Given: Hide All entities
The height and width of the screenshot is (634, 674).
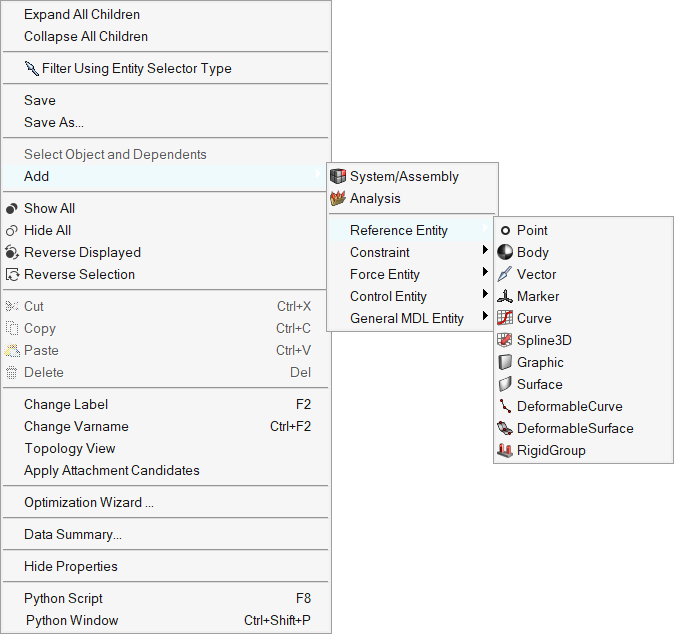Looking at the screenshot, I should pyautogui.click(x=47, y=231).
